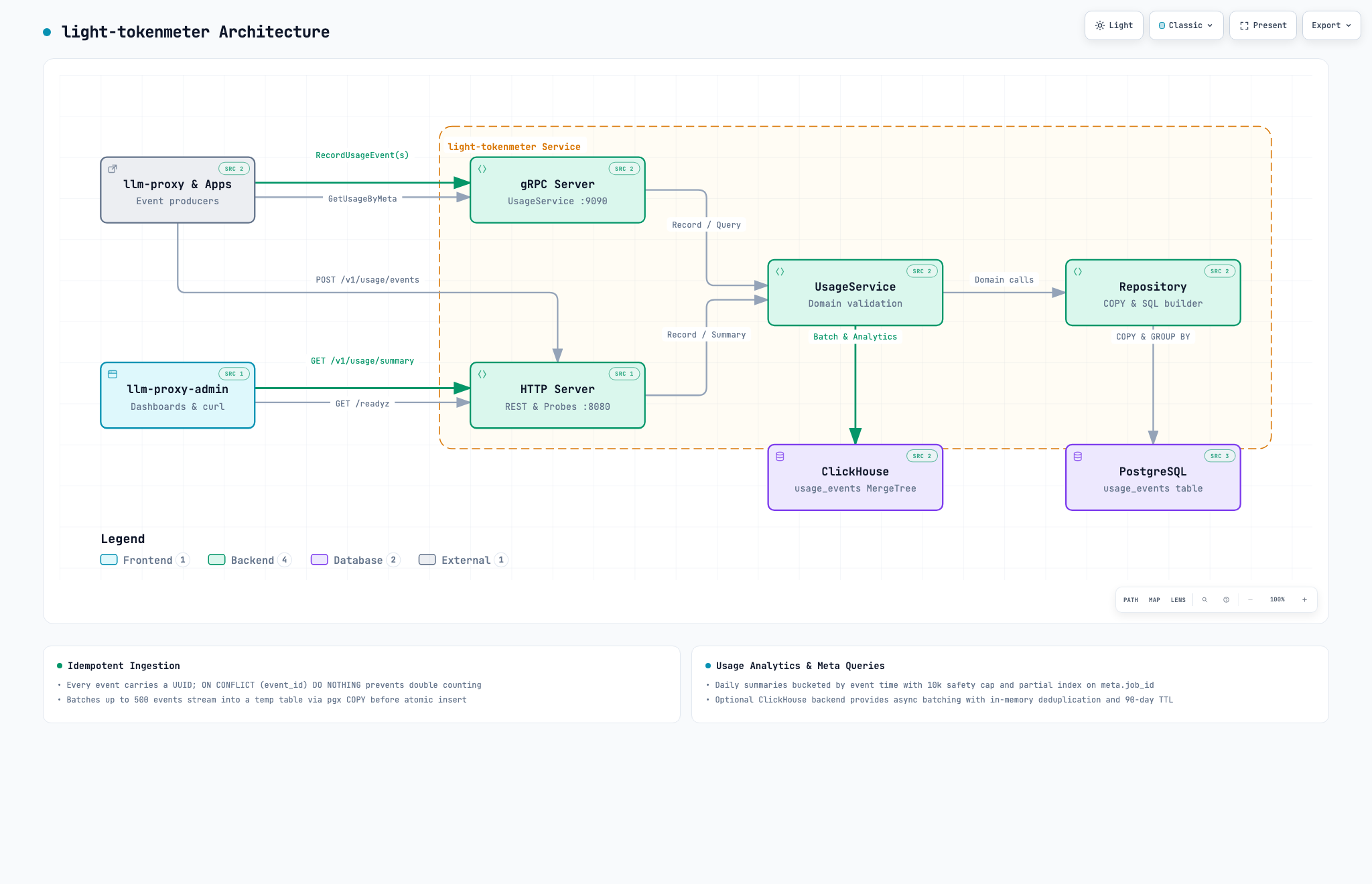This screenshot has height=884, width=1372.
Task: Click the POST /v1/usage/events label
Action: pyautogui.click(x=368, y=280)
